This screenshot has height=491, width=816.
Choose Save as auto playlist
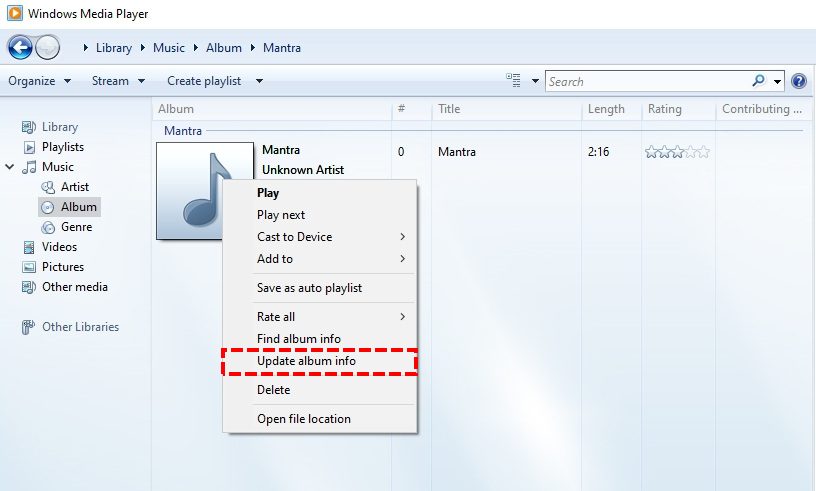tap(320, 288)
